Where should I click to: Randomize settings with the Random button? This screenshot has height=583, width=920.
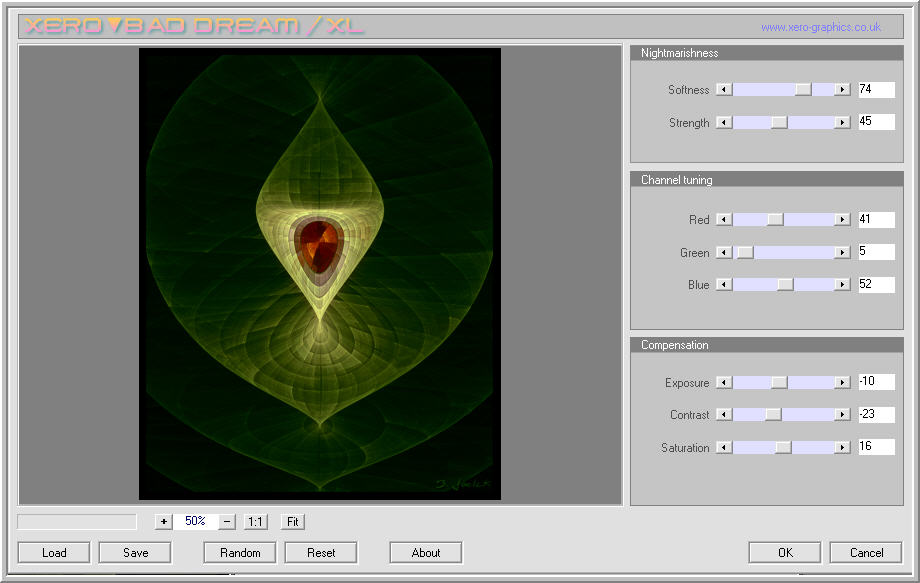point(240,553)
